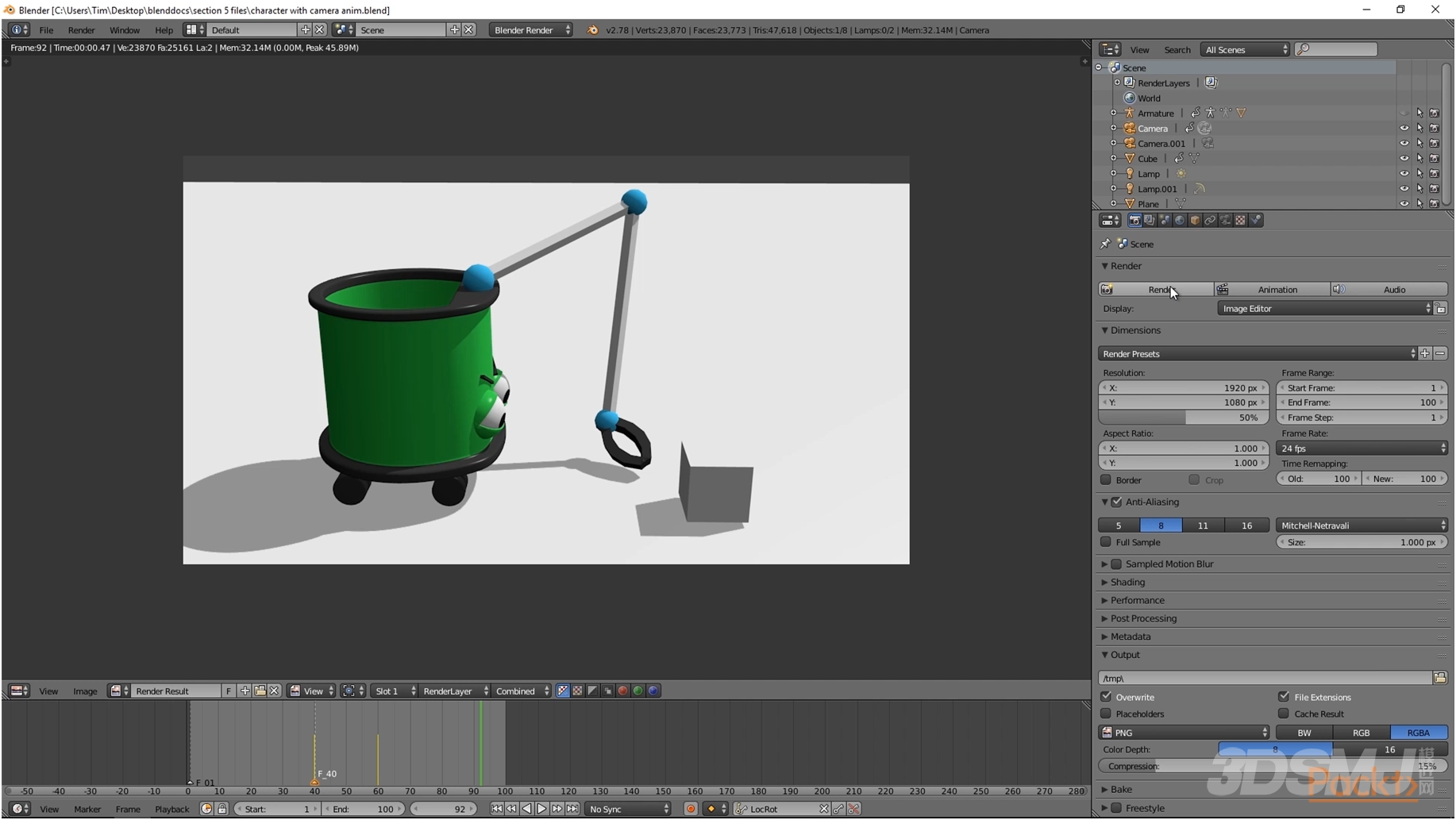Toggle use preview range clock icon
This screenshot has height=820, width=1456.
click(206, 809)
